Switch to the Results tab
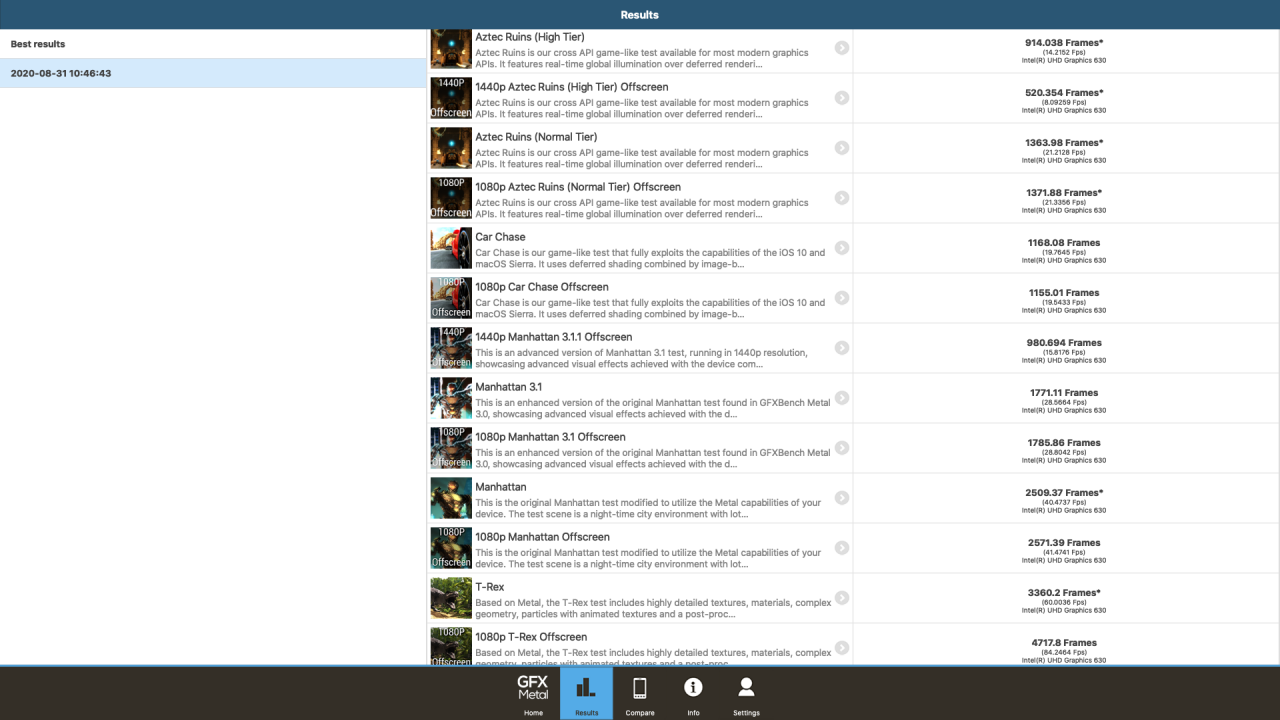Screen dimensions: 1280x720 [586, 693]
